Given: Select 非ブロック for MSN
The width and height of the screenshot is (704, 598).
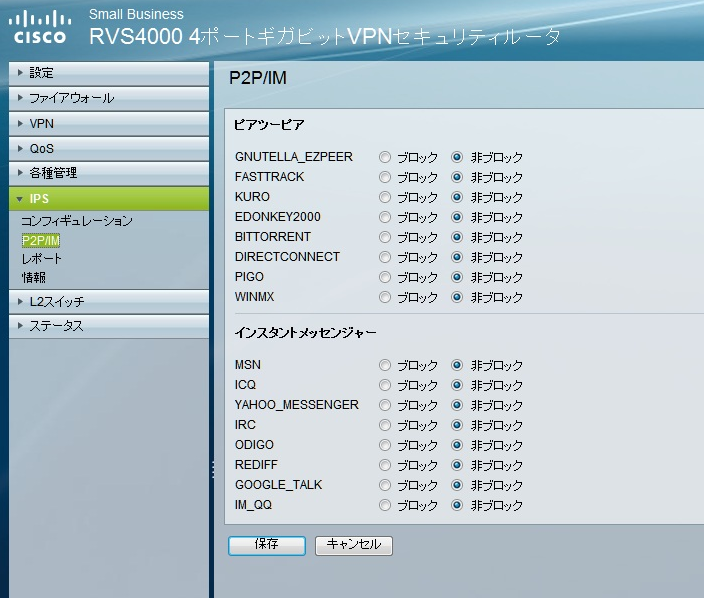Looking at the screenshot, I should tap(457, 365).
